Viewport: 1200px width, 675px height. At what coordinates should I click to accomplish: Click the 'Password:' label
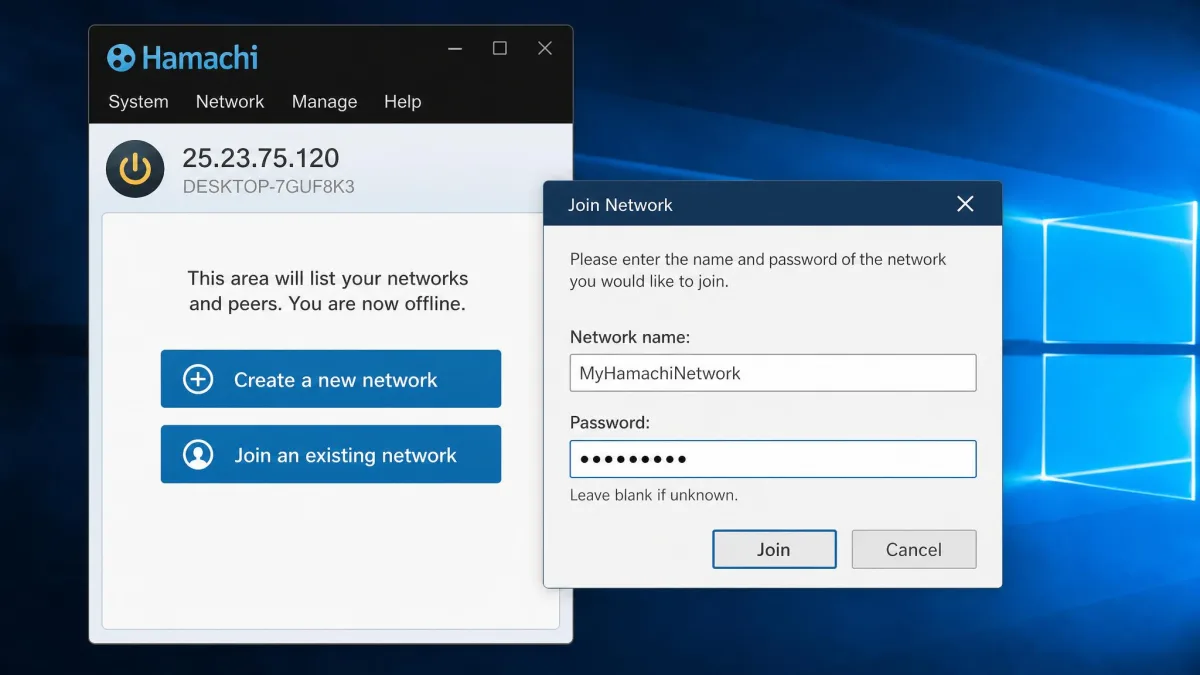[610, 423]
